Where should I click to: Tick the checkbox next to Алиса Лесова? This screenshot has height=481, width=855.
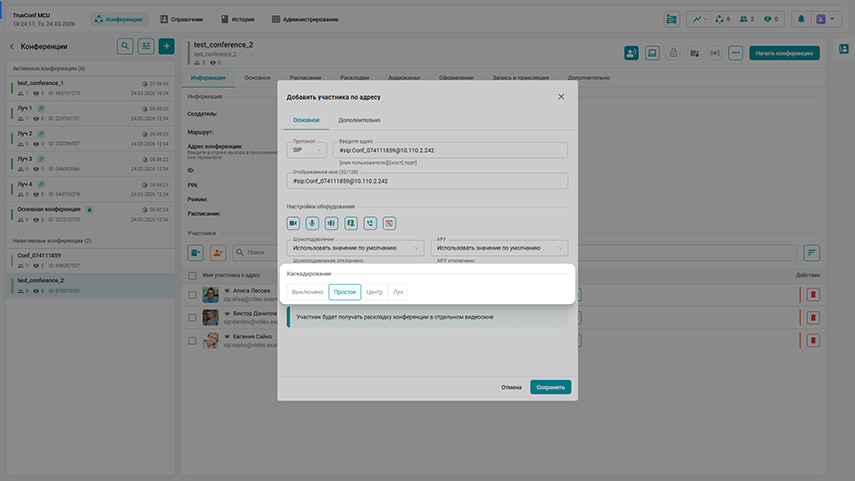[x=193, y=295]
